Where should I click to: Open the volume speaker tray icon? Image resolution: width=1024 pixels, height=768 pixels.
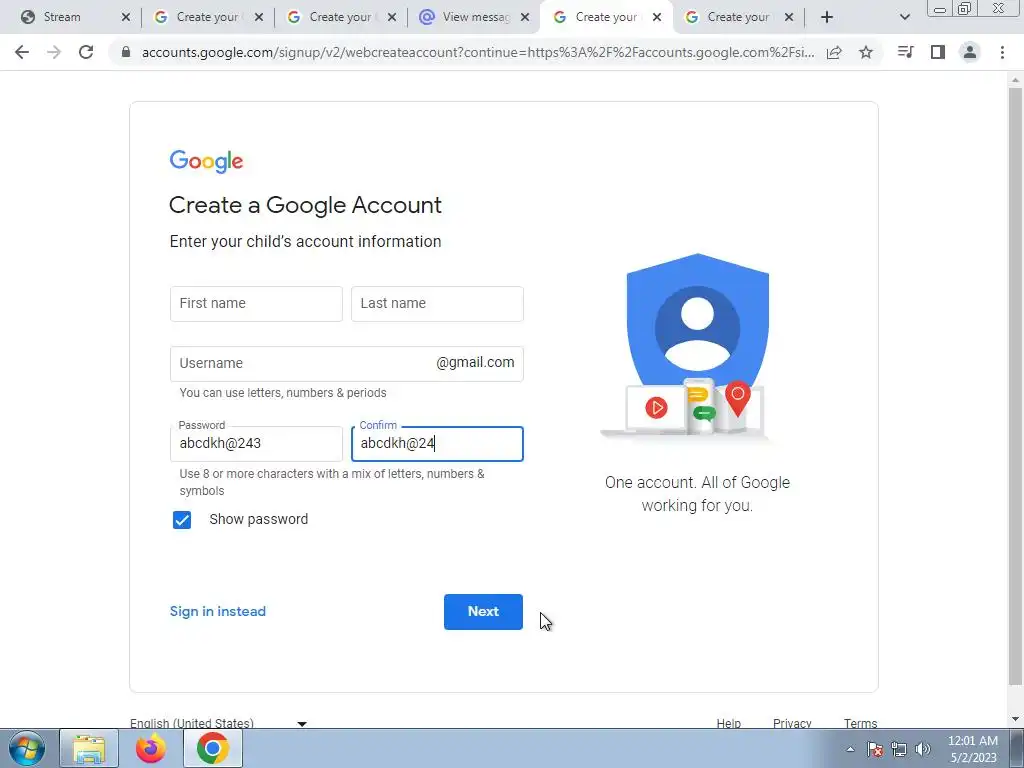click(x=923, y=750)
